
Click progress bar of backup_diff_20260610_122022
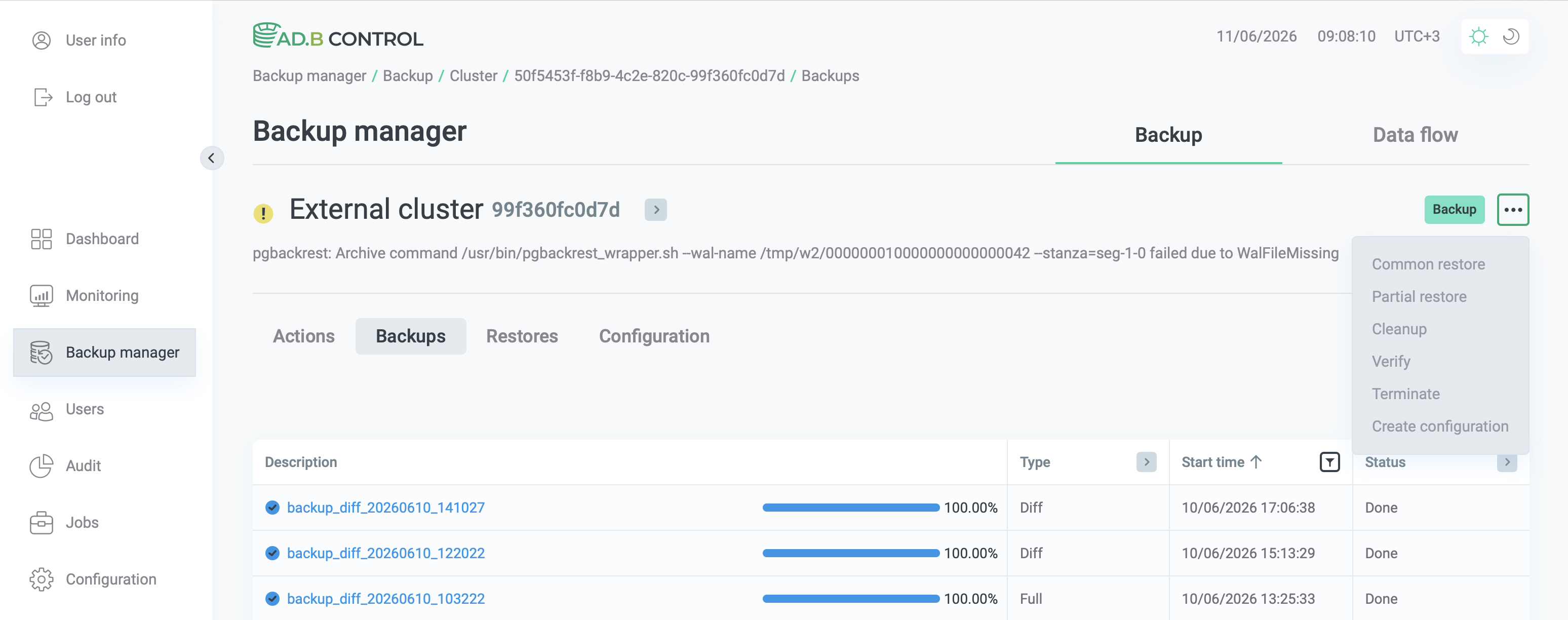point(850,553)
